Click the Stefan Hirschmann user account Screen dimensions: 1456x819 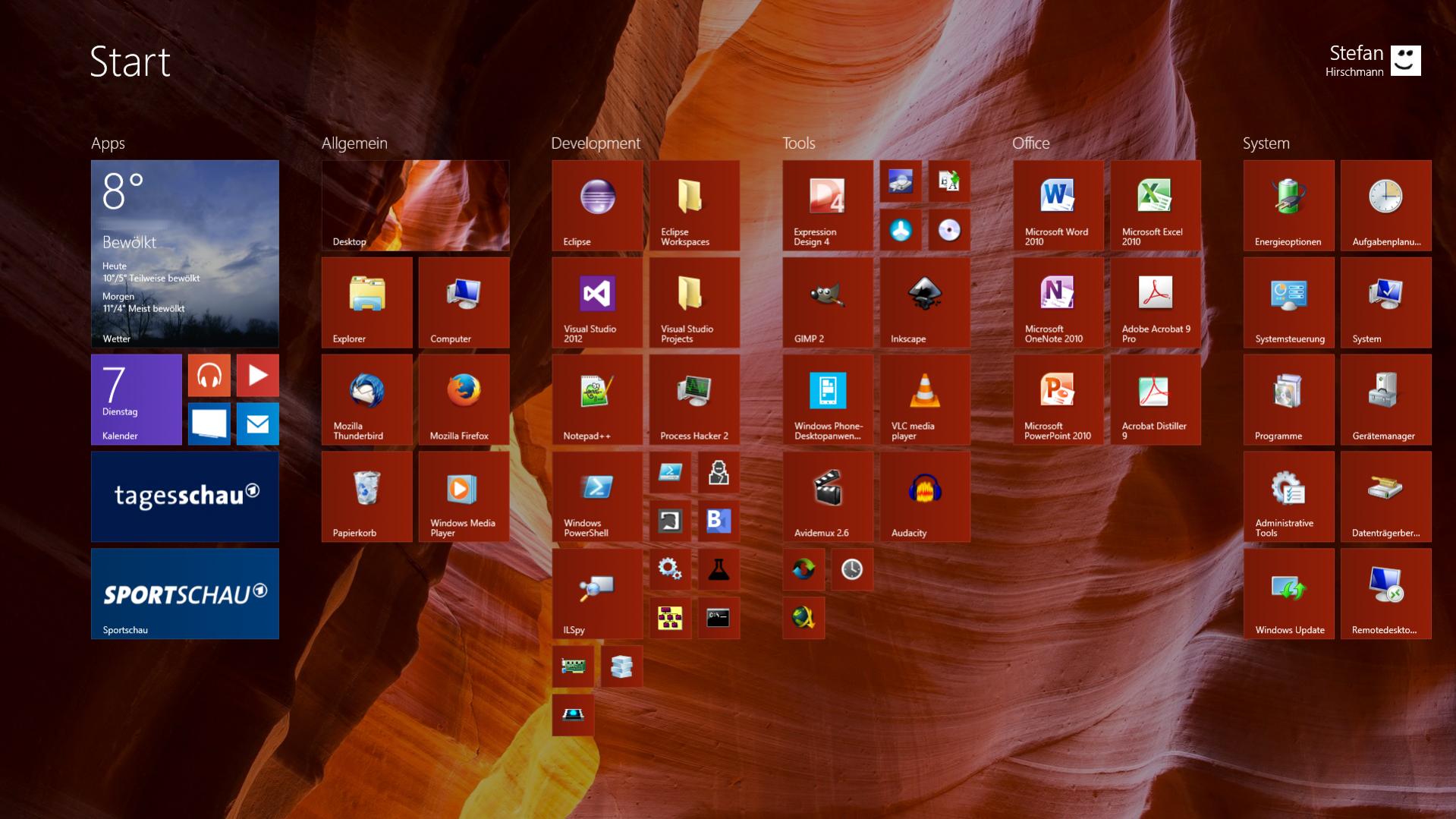[1373, 61]
